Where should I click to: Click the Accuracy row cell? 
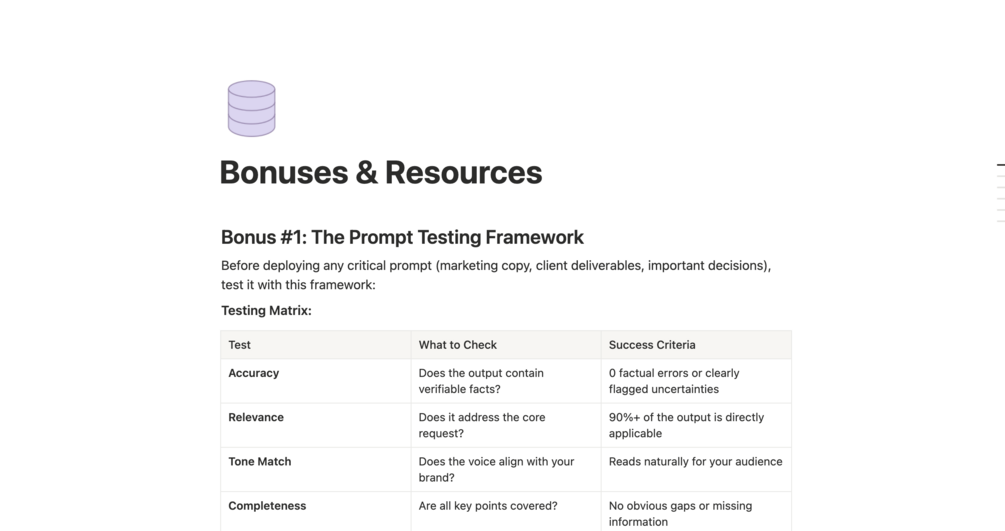pos(254,373)
